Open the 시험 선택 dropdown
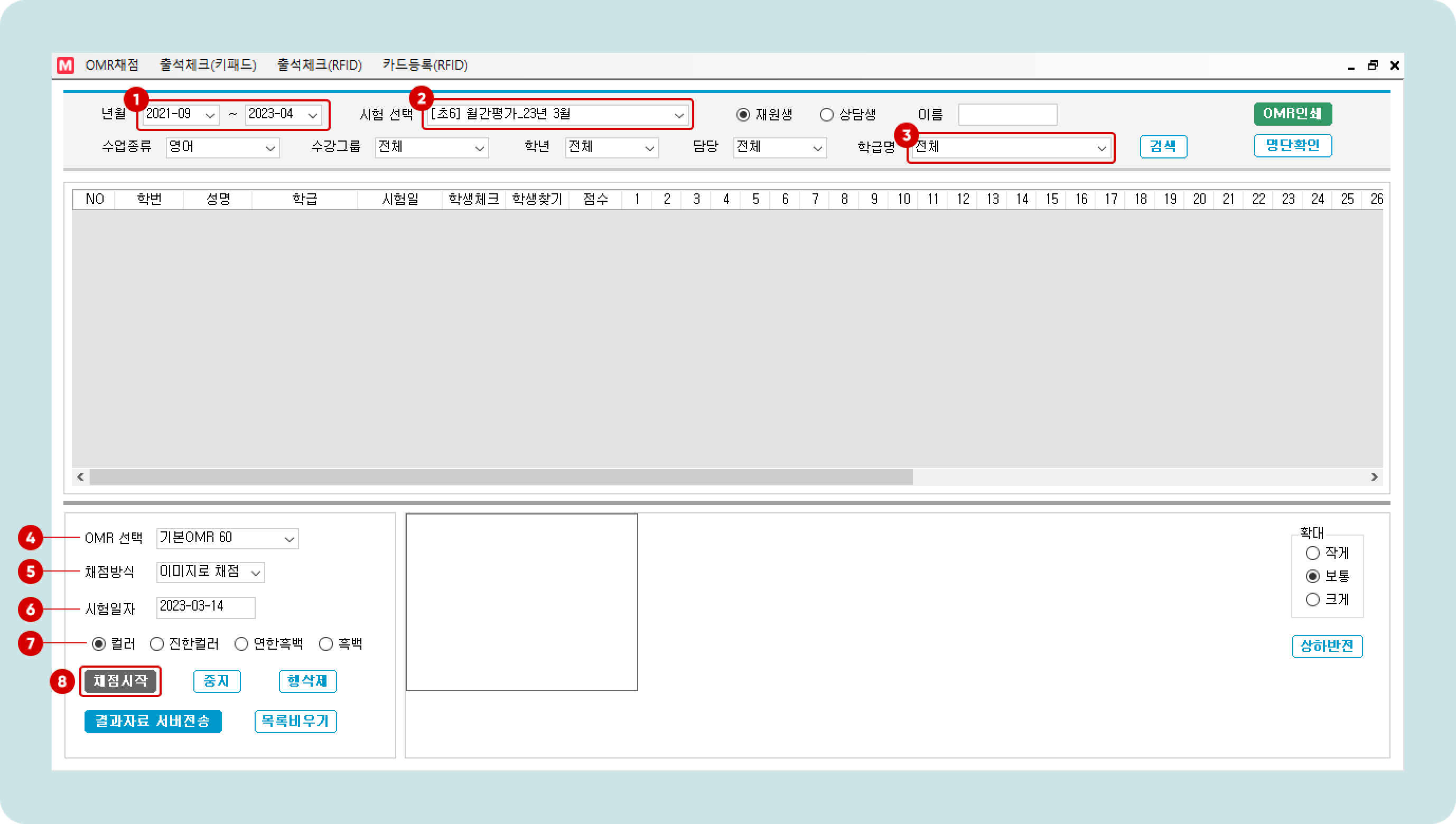Viewport: 1456px width, 824px height. point(678,115)
